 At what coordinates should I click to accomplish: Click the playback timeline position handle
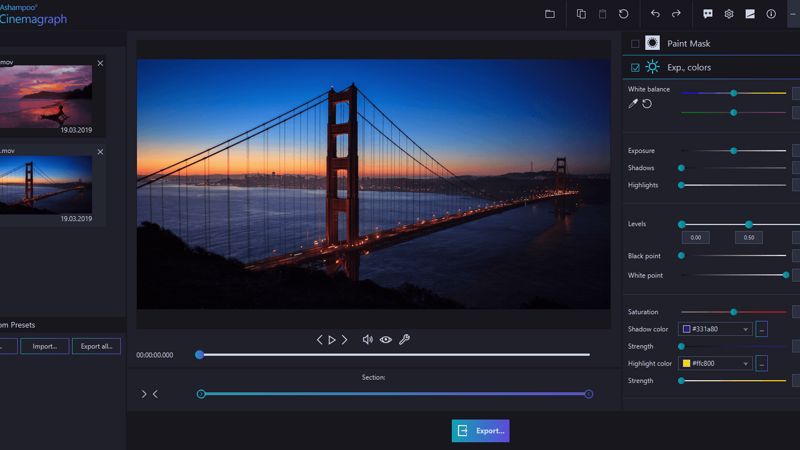pyautogui.click(x=199, y=355)
